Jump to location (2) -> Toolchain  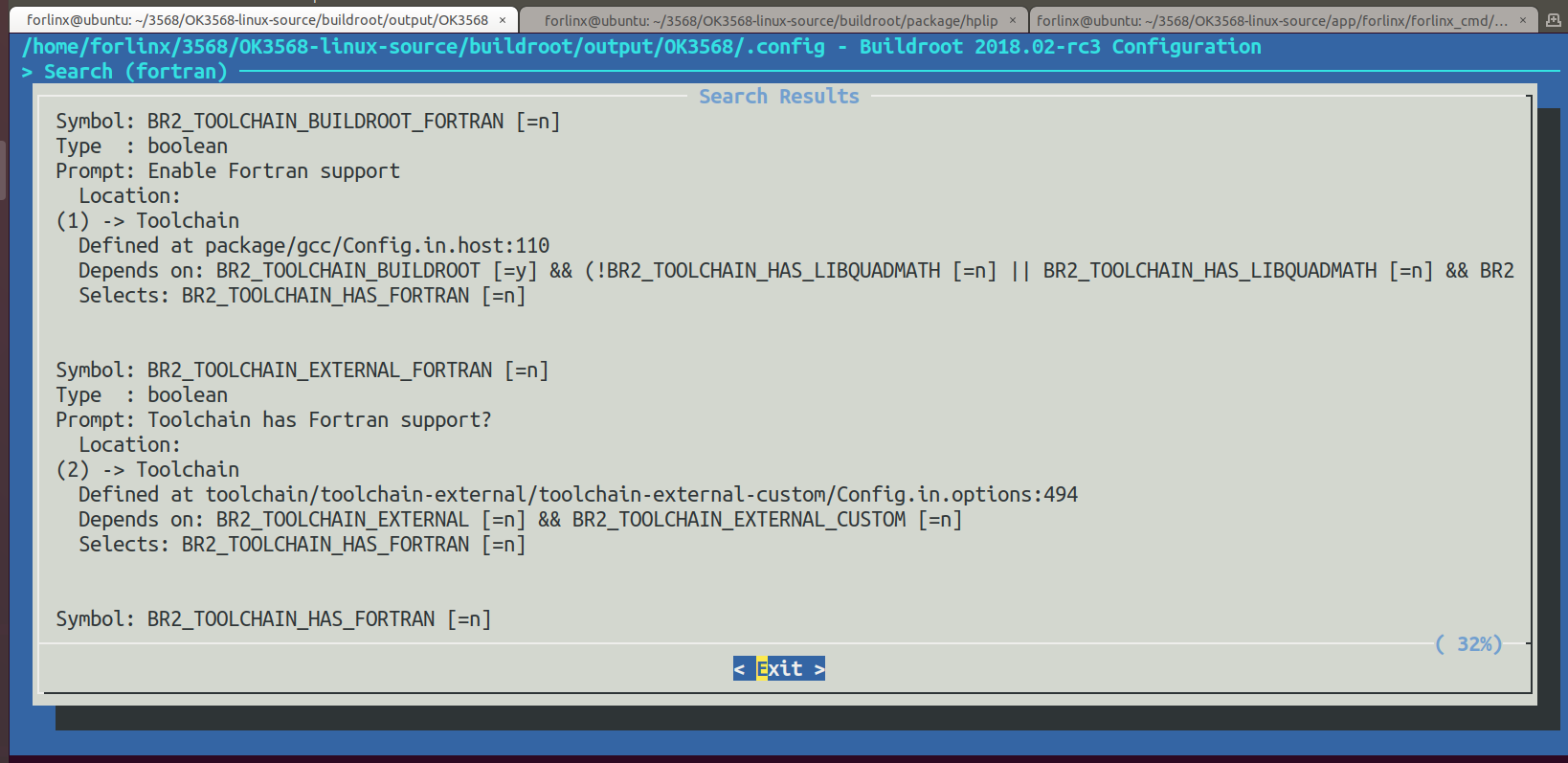point(147,470)
